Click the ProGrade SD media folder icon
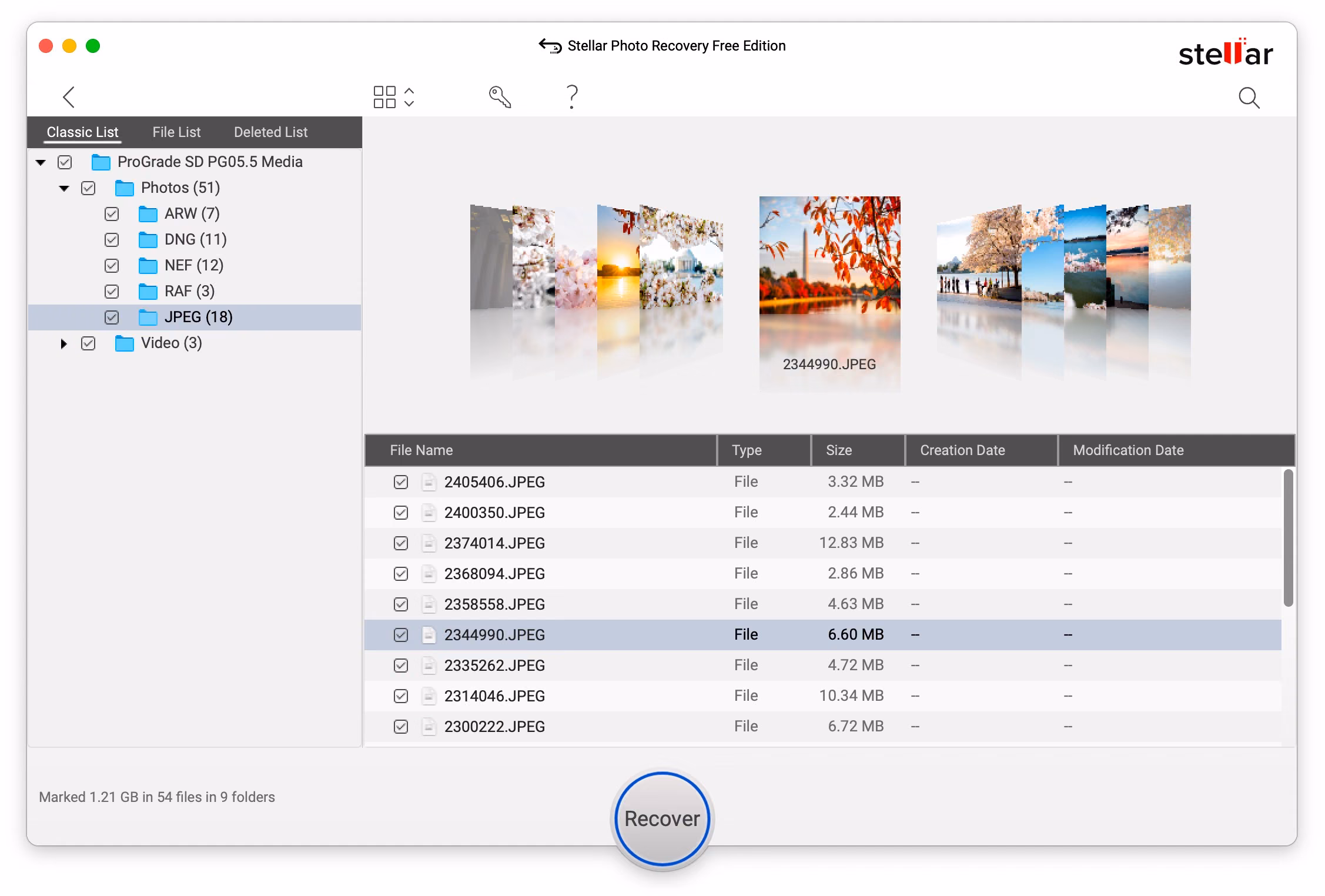This screenshot has width=1325, height=896. (x=101, y=162)
